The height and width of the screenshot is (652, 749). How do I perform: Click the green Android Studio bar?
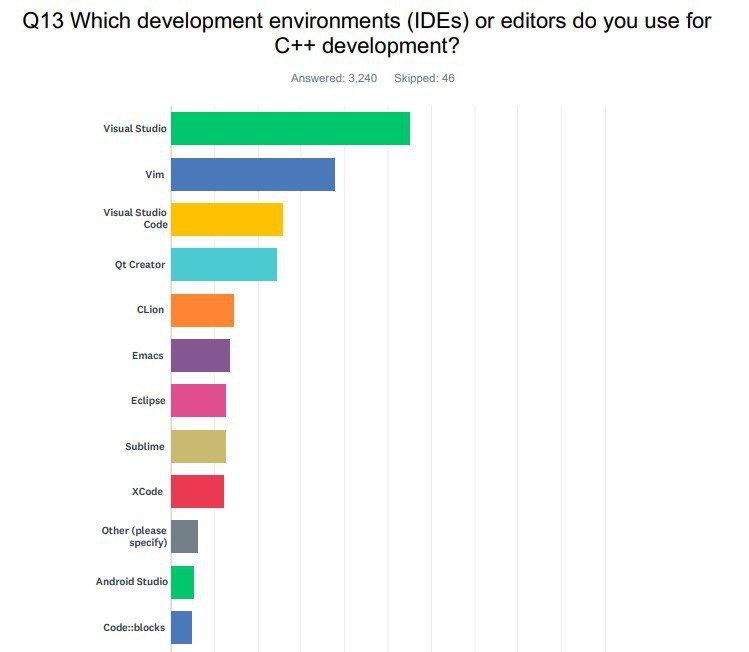[182, 582]
